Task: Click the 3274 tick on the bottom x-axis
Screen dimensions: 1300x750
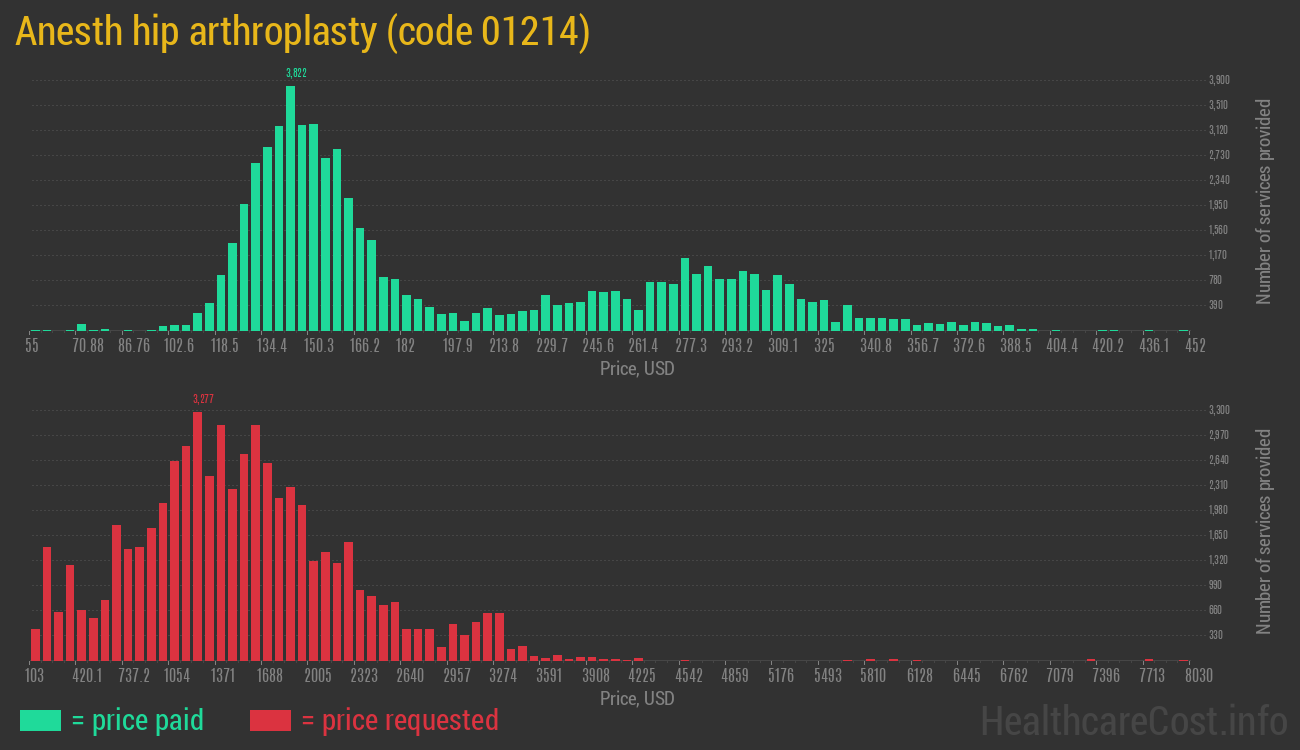Action: (x=503, y=676)
